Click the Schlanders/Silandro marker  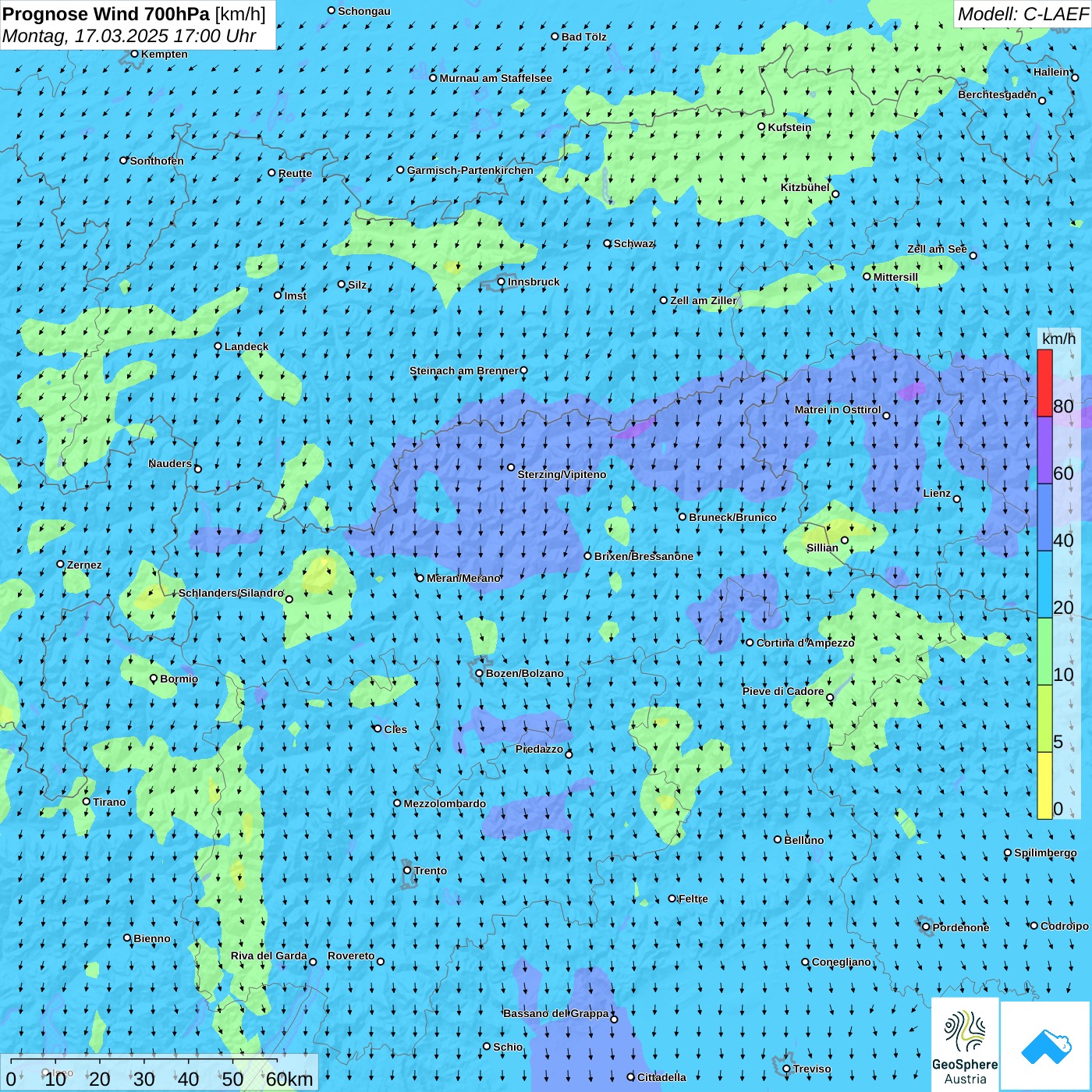(289, 599)
